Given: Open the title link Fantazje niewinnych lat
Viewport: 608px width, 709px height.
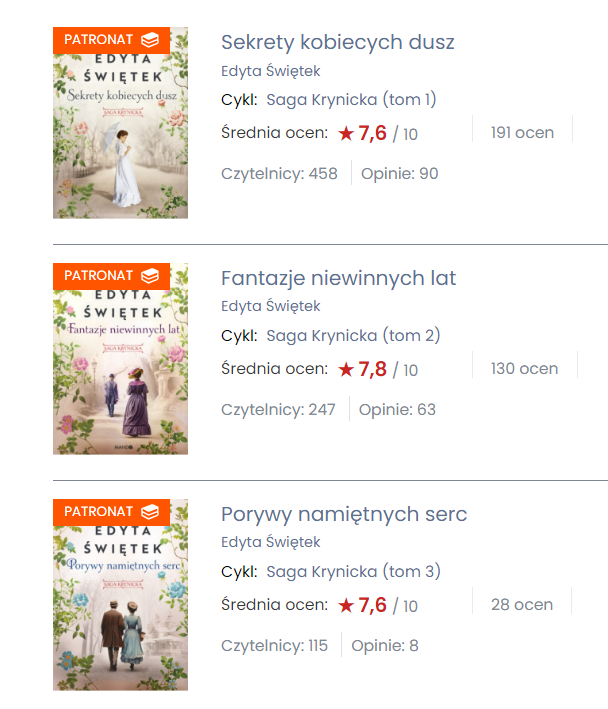Looking at the screenshot, I should coord(338,278).
